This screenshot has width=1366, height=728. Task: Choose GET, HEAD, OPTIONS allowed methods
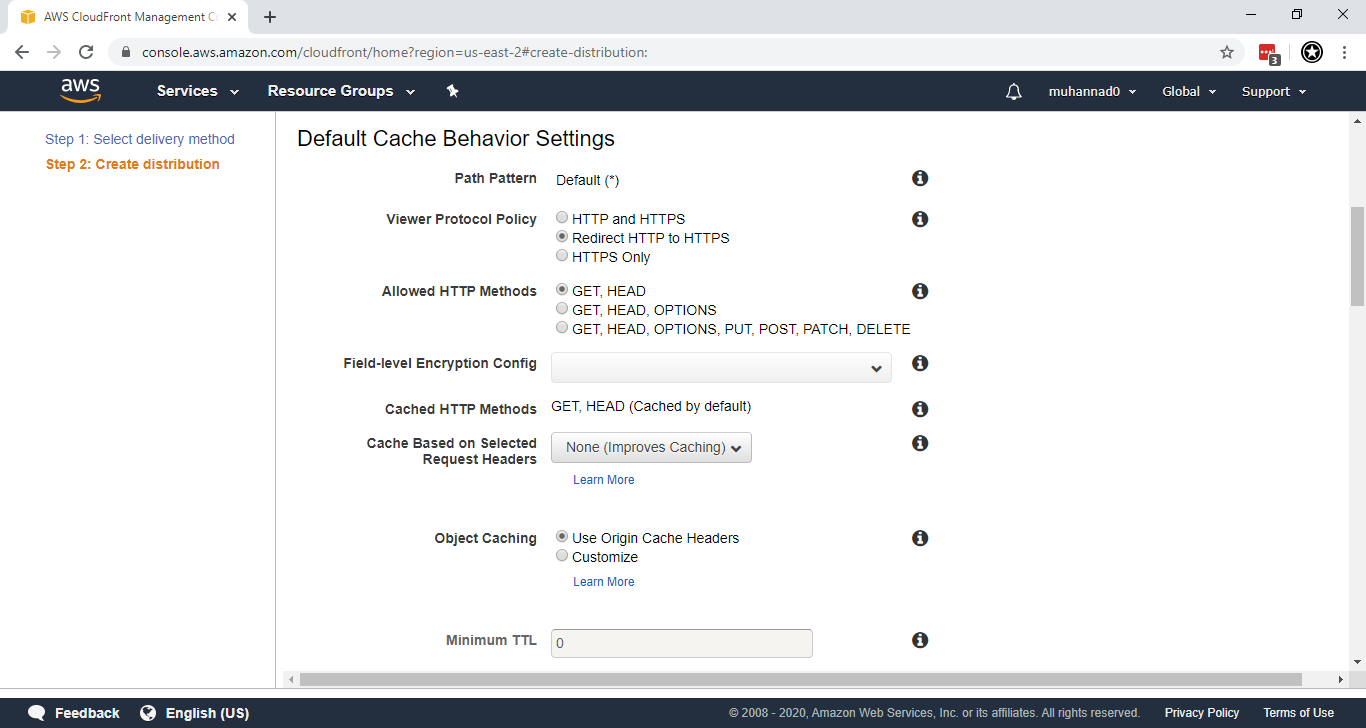pyautogui.click(x=562, y=308)
